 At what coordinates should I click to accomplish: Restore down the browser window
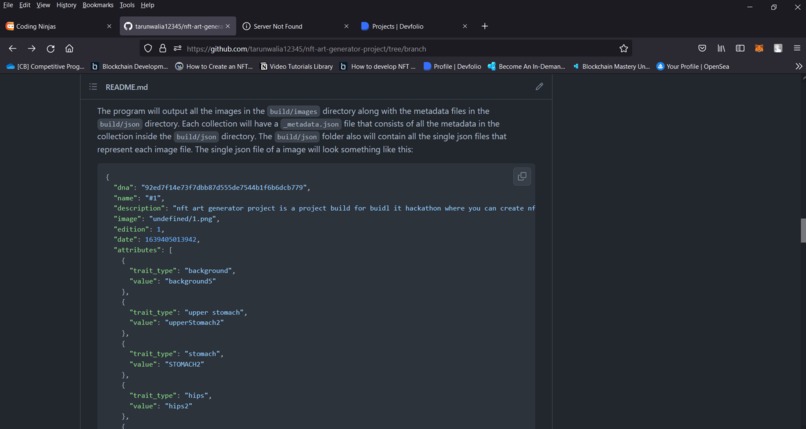[774, 7]
